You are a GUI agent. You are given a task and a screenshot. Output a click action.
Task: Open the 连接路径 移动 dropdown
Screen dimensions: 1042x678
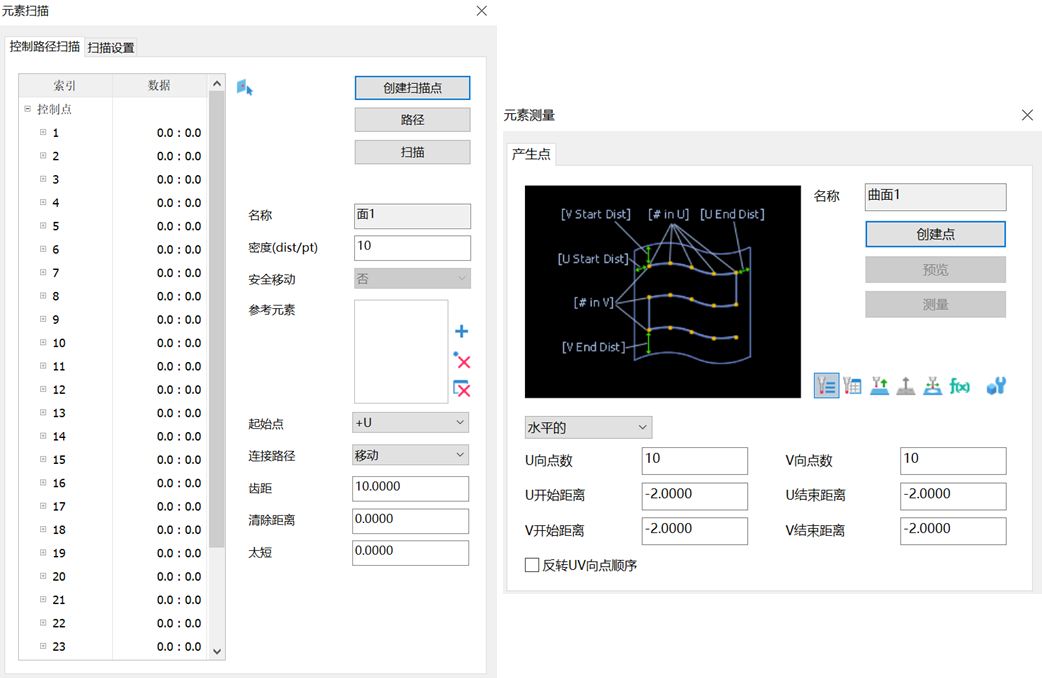411,455
